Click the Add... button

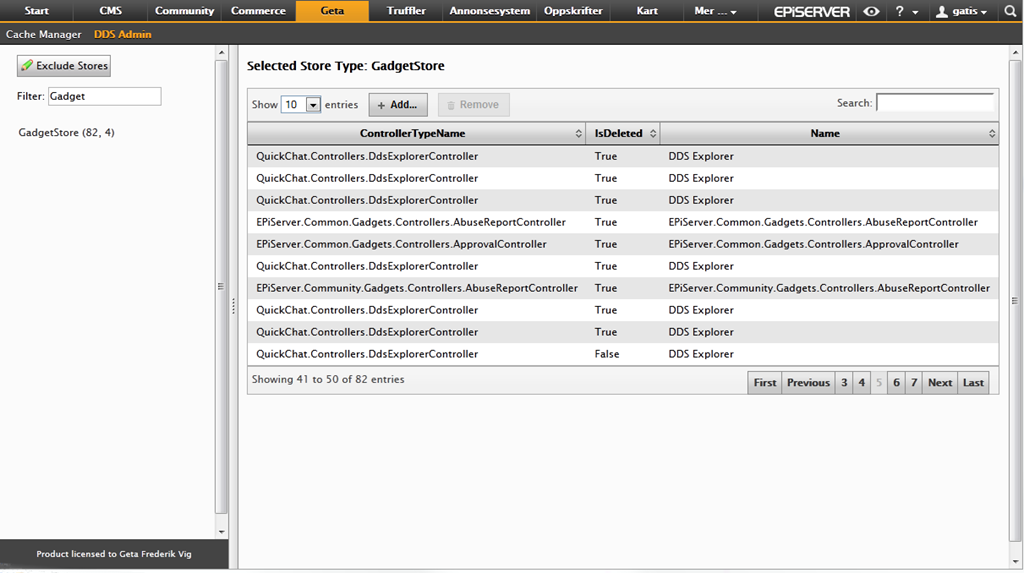(398, 105)
